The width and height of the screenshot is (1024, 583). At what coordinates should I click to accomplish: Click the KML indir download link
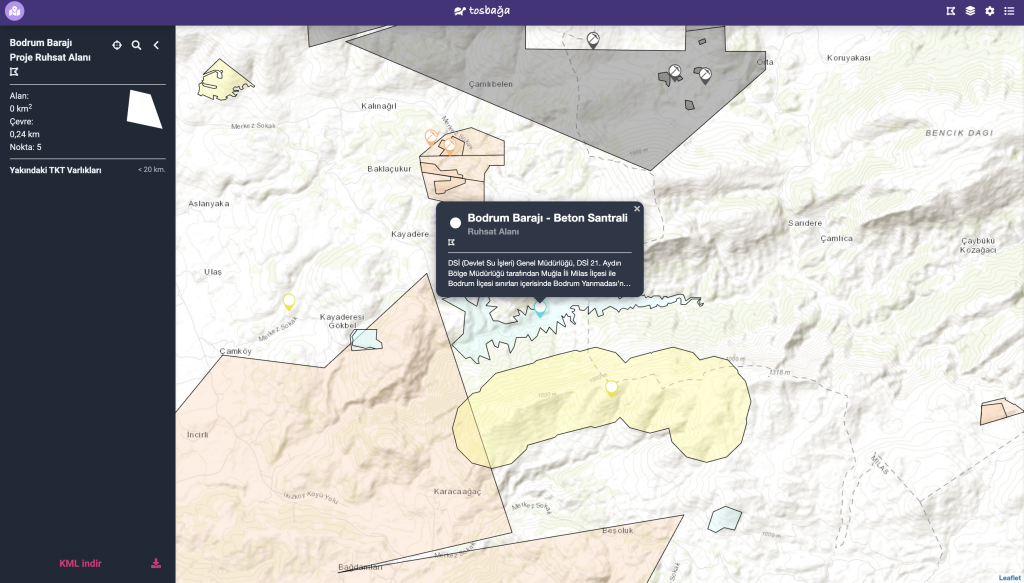[80, 563]
